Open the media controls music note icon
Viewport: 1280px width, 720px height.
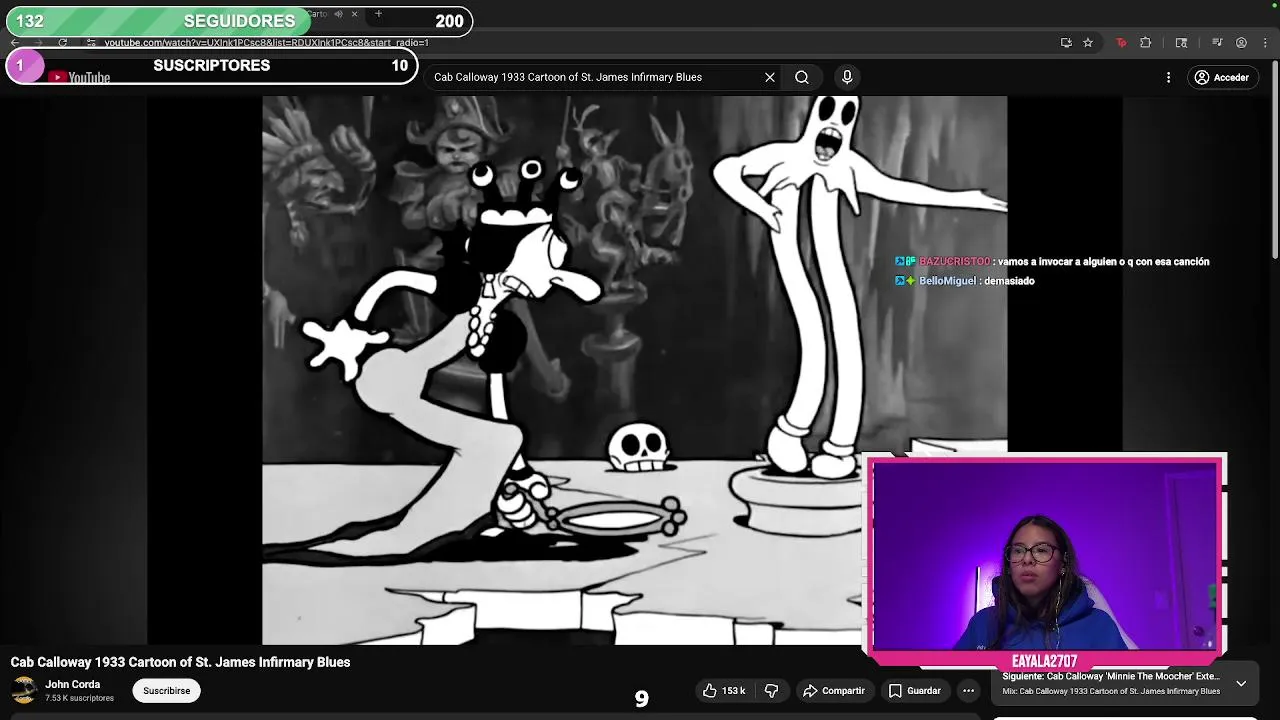tap(1217, 43)
